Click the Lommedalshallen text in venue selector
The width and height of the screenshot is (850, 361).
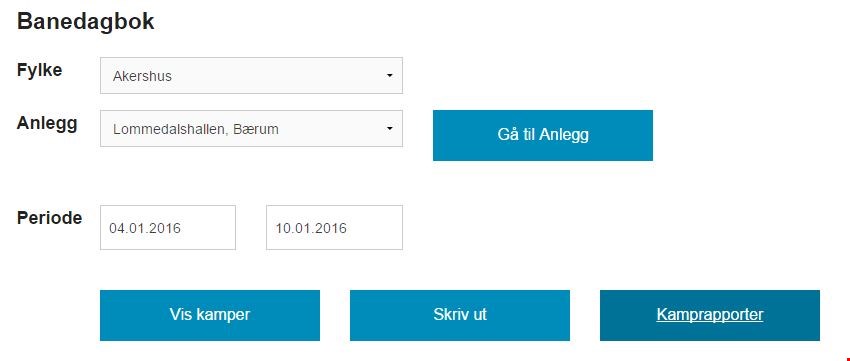(171, 130)
